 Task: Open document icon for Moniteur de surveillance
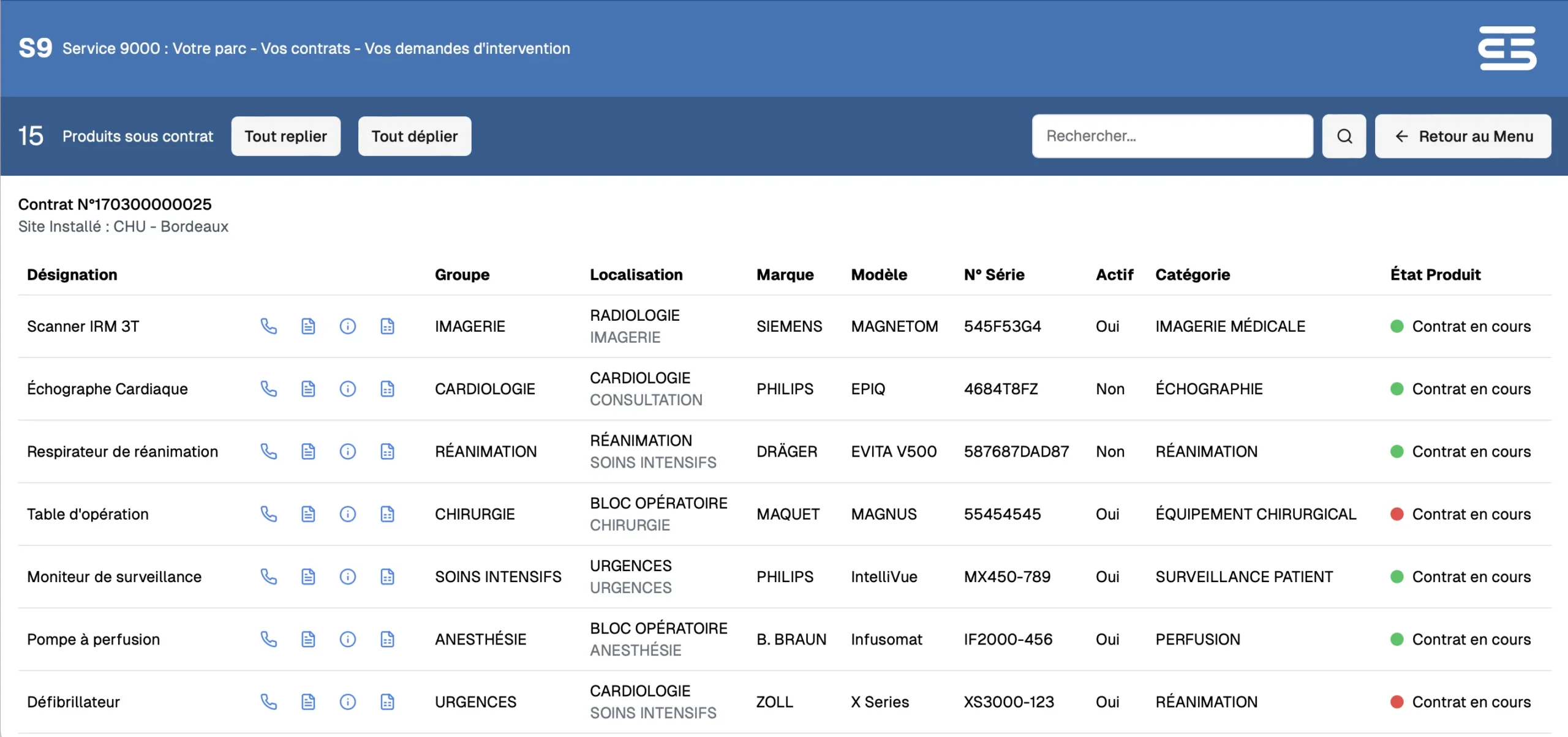point(308,576)
